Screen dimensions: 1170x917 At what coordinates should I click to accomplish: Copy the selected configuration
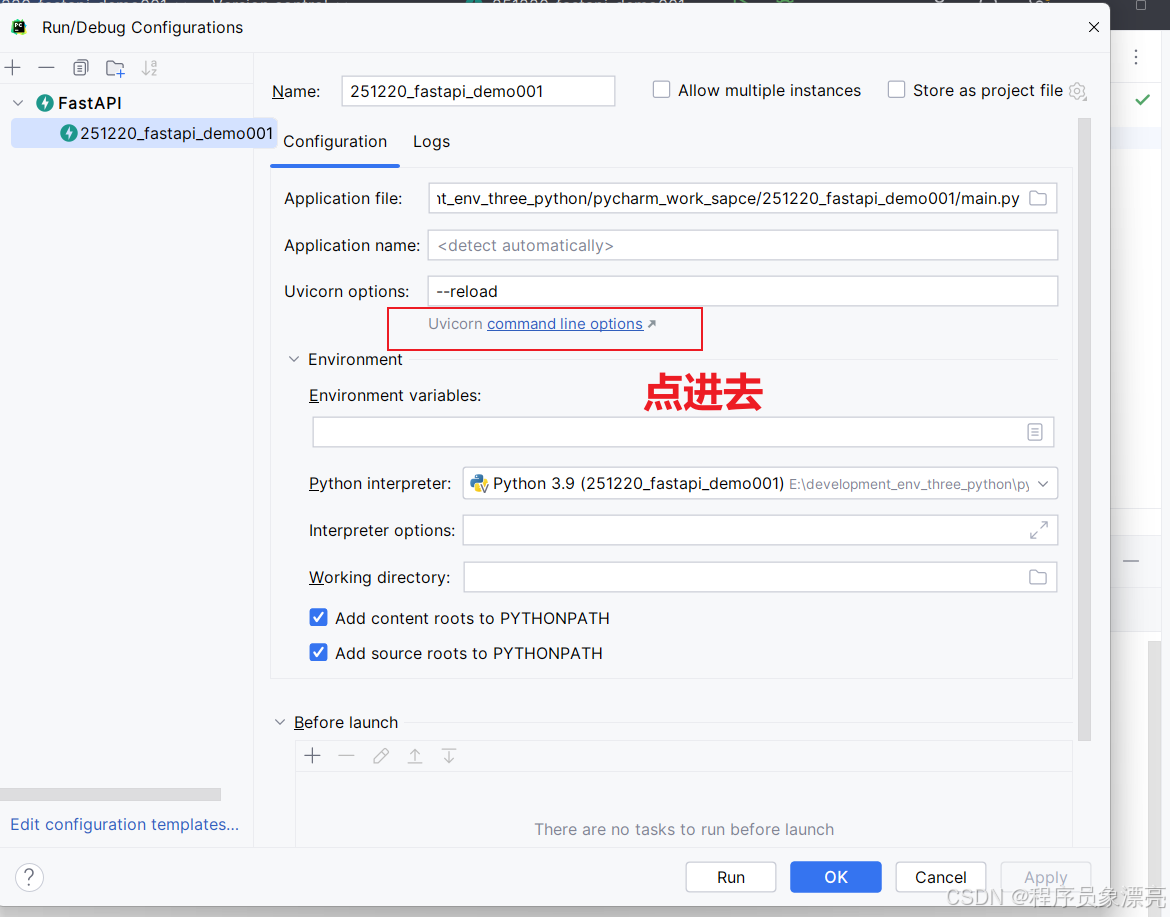click(81, 68)
